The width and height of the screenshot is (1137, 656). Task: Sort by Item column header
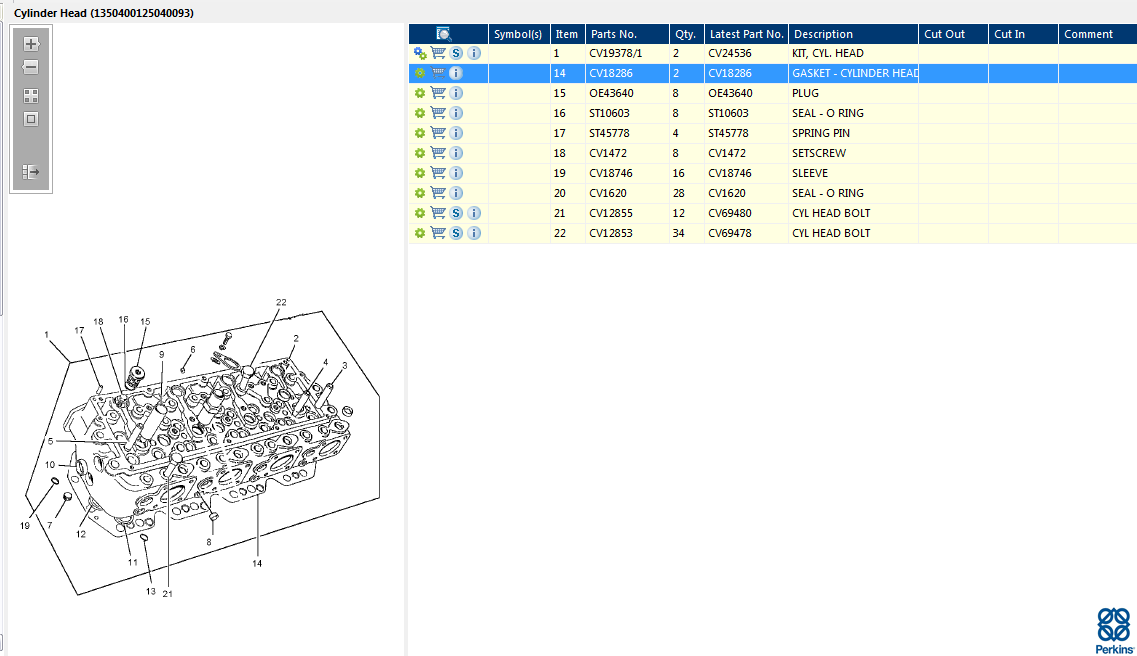tap(567, 34)
